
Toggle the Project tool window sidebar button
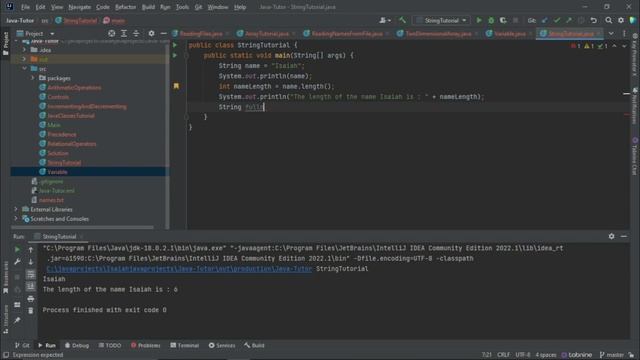(5, 44)
